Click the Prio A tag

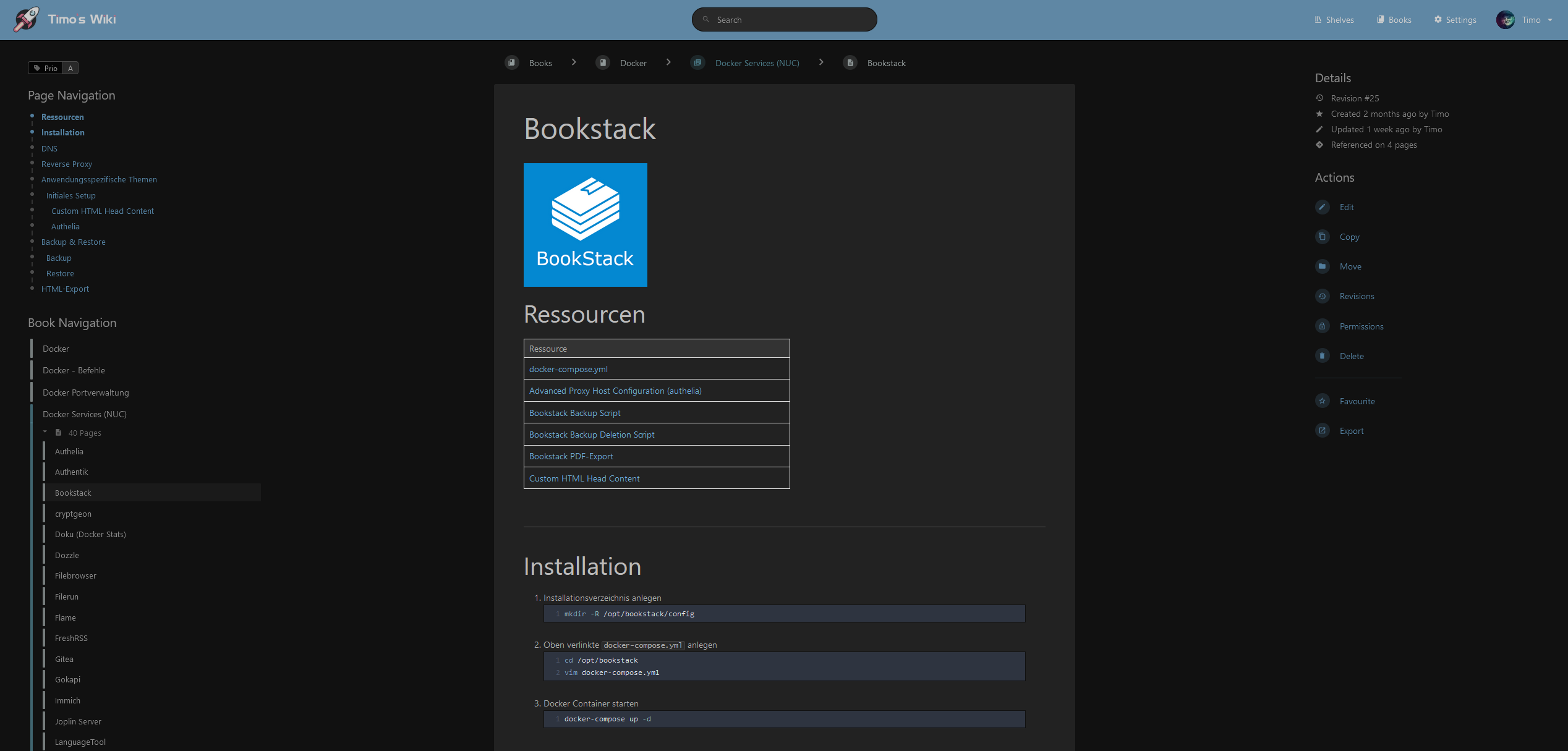tap(53, 68)
